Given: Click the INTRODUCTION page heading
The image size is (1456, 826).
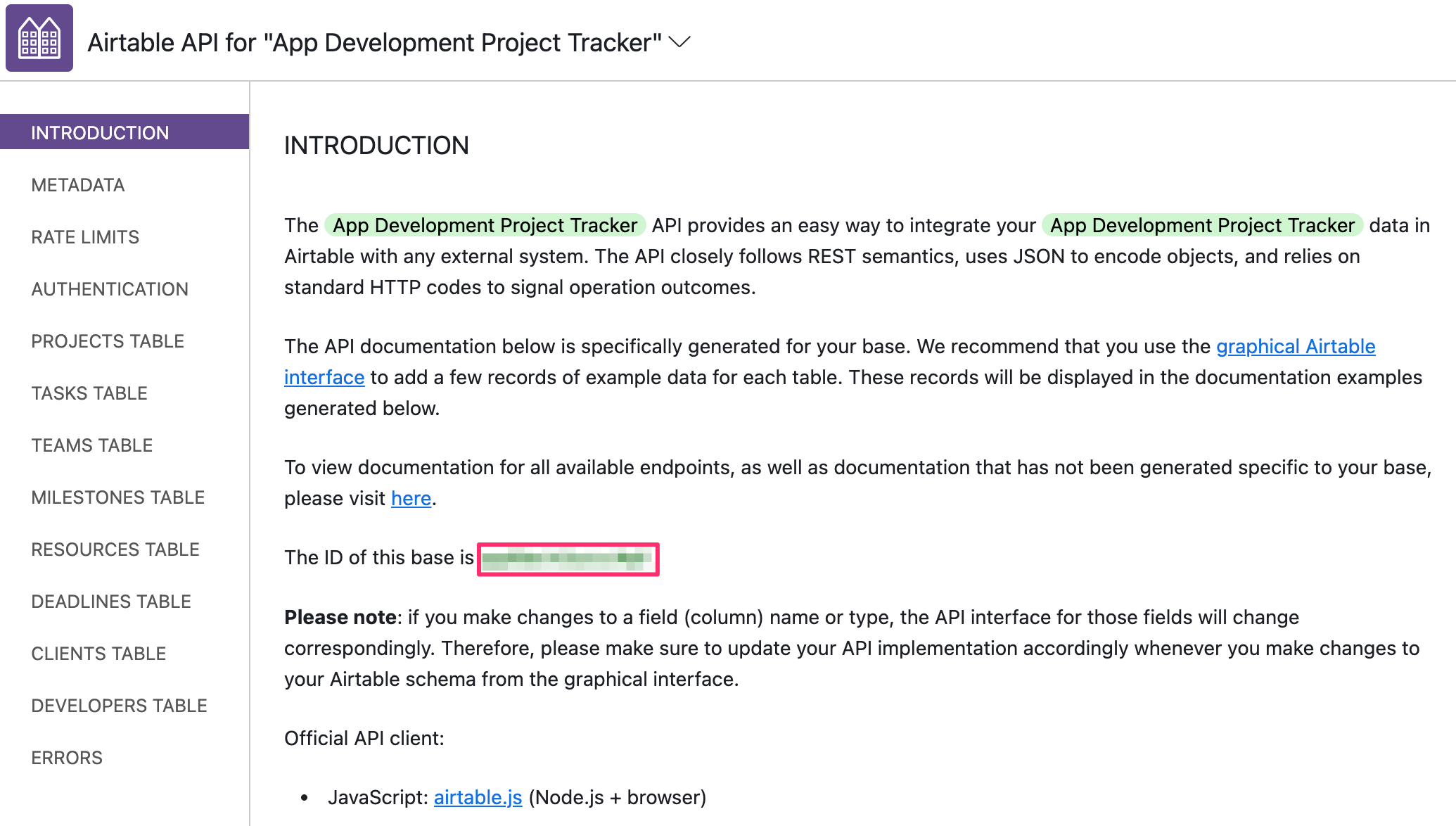Looking at the screenshot, I should click(x=376, y=146).
